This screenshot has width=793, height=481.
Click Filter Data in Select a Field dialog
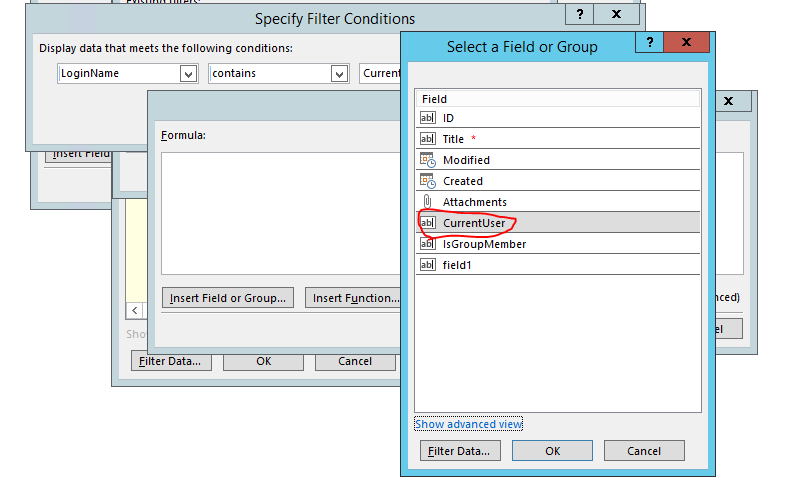(460, 451)
